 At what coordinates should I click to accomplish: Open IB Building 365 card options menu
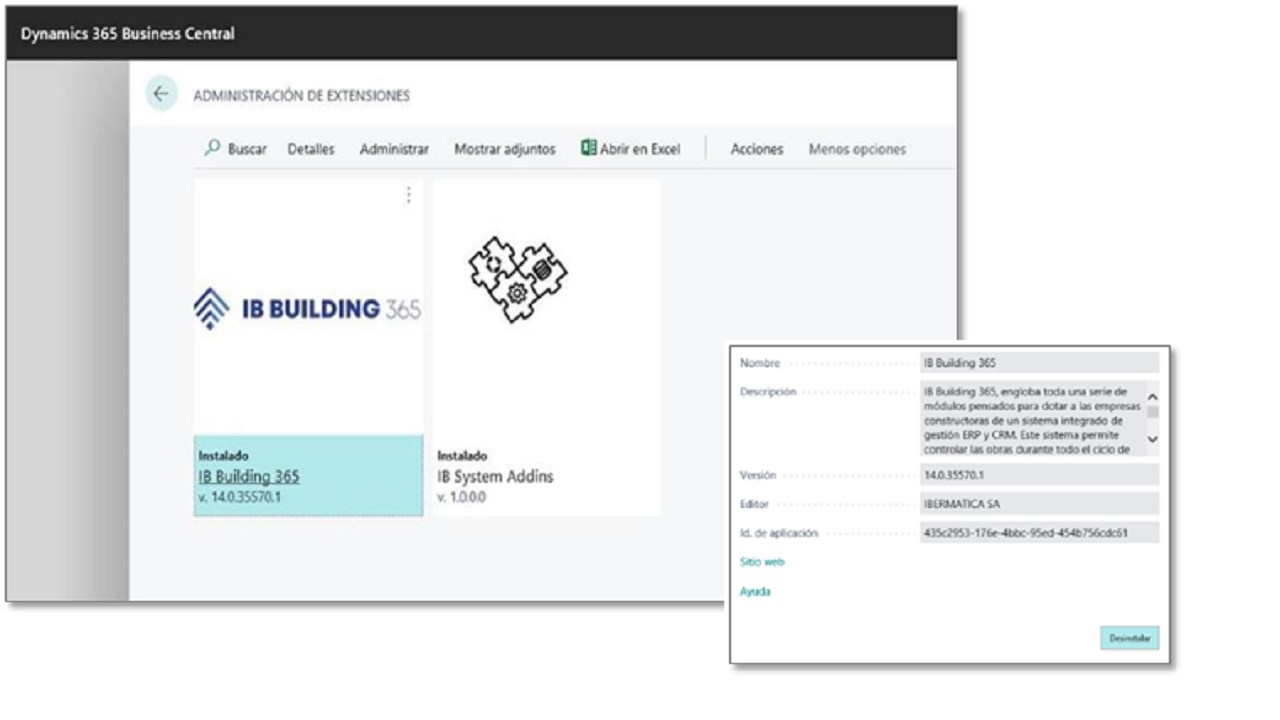(x=408, y=196)
